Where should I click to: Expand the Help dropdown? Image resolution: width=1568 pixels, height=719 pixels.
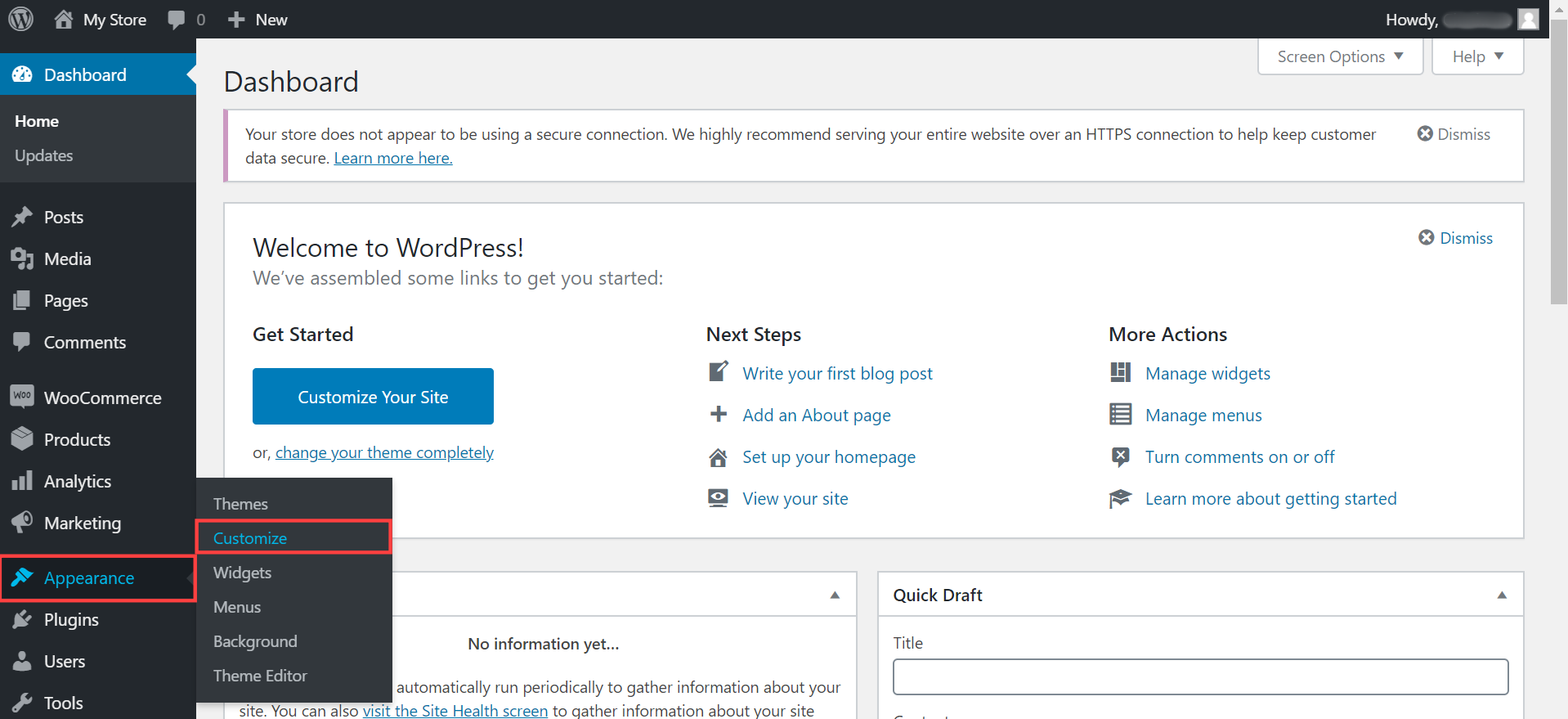click(x=1477, y=56)
